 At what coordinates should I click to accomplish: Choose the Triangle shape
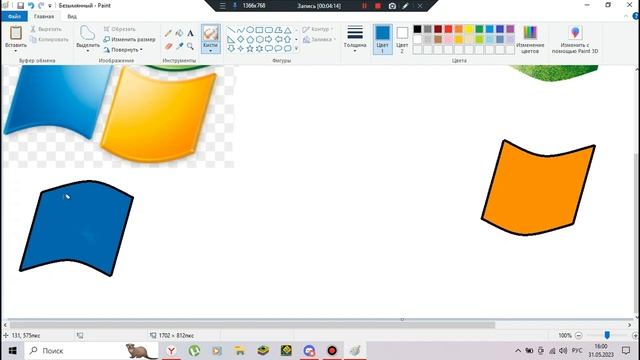pos(288,30)
